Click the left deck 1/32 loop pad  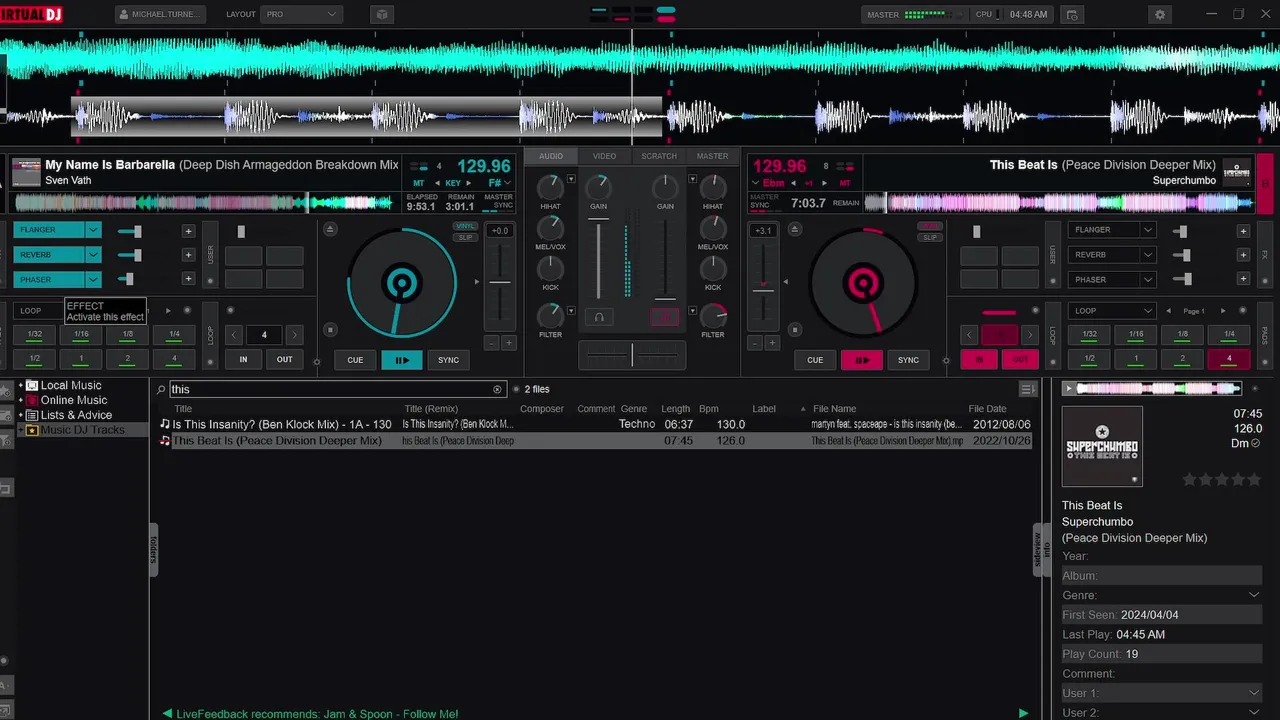(x=35, y=334)
